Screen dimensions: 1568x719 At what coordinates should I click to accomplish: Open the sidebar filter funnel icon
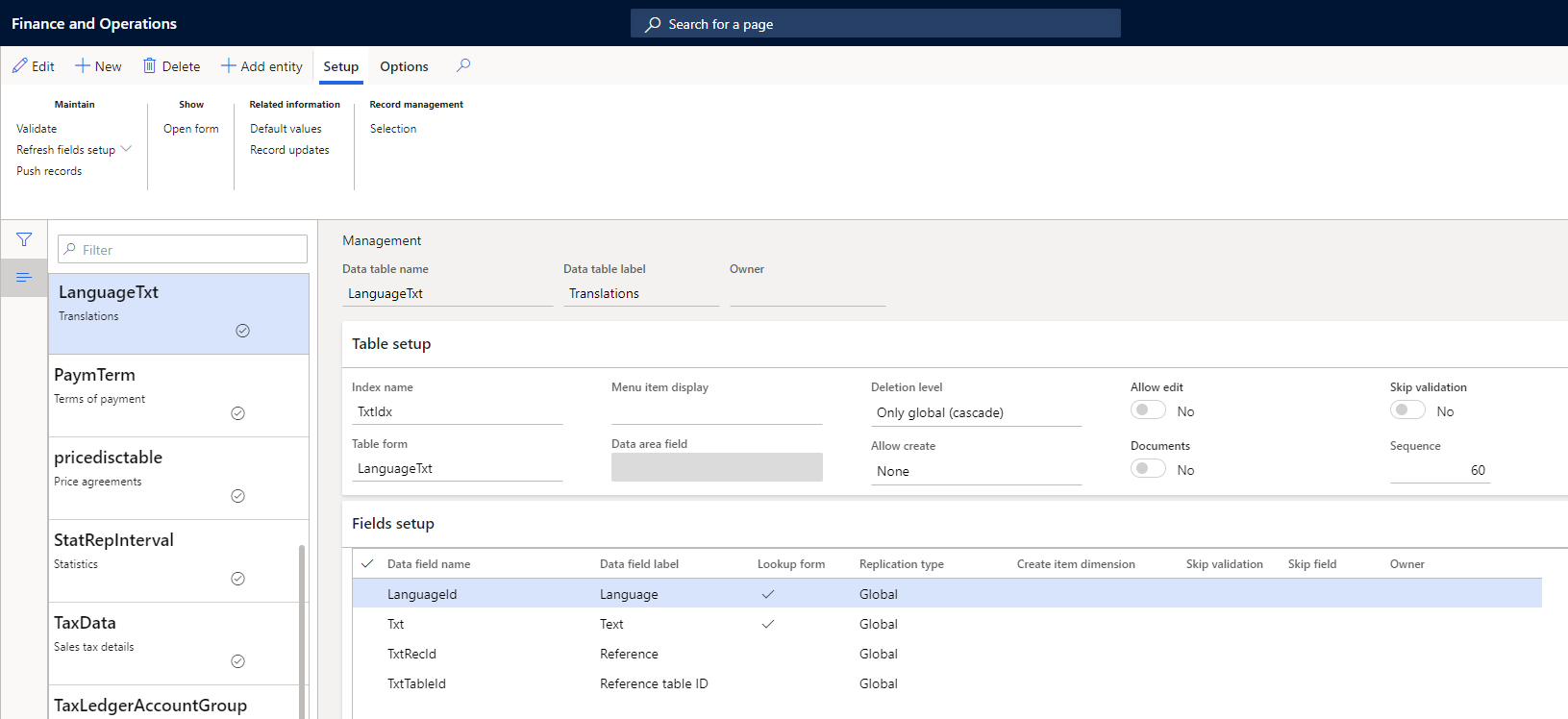[x=24, y=239]
